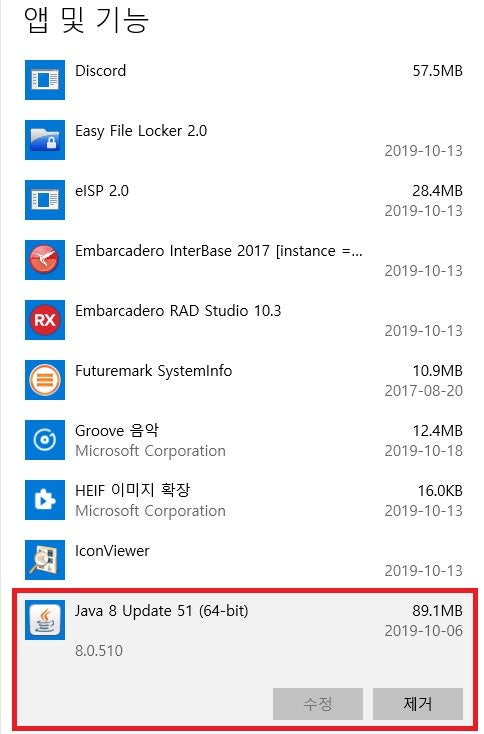Click the 10.9MB size of Futuremark
The width and height of the screenshot is (484, 734).
click(437, 371)
